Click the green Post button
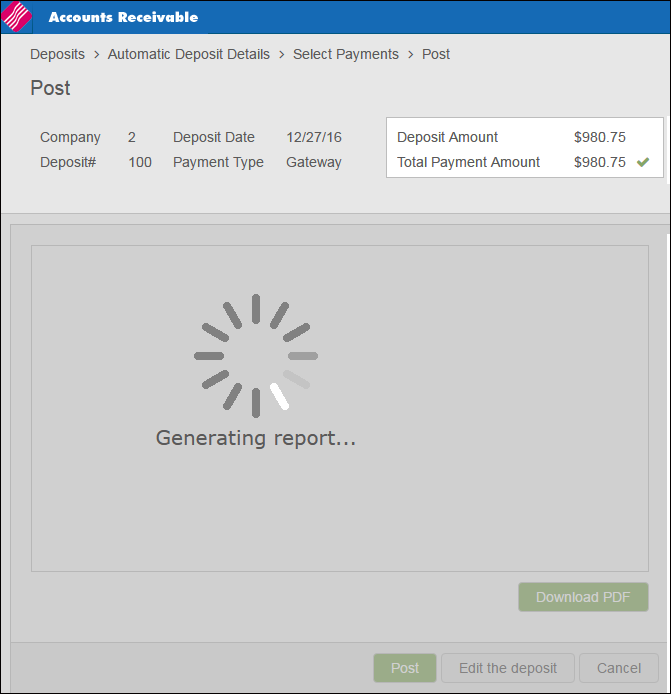The height and width of the screenshot is (694, 671). (x=405, y=668)
